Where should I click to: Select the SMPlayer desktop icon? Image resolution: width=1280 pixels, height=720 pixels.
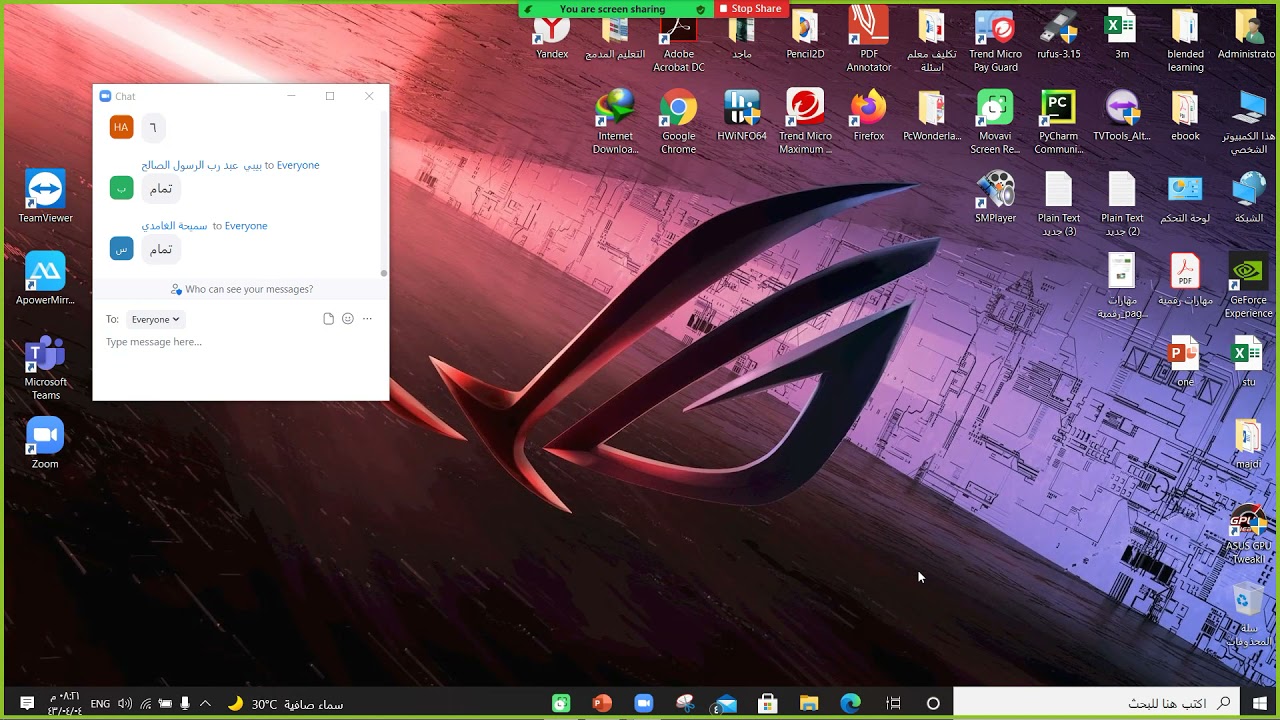point(995,197)
